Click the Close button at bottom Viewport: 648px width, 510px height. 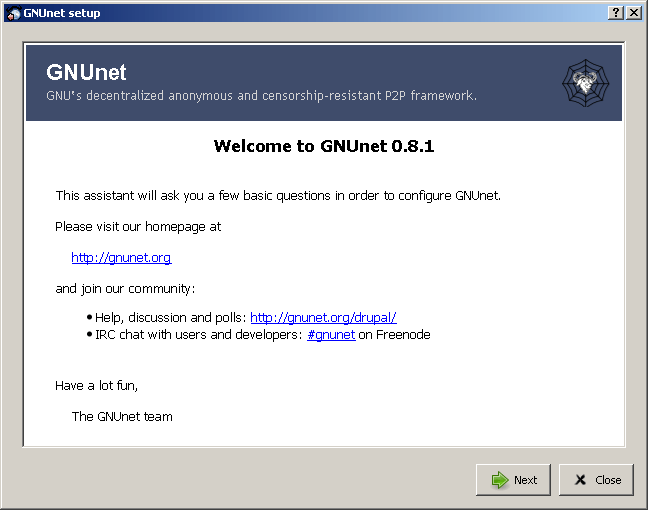[596, 479]
